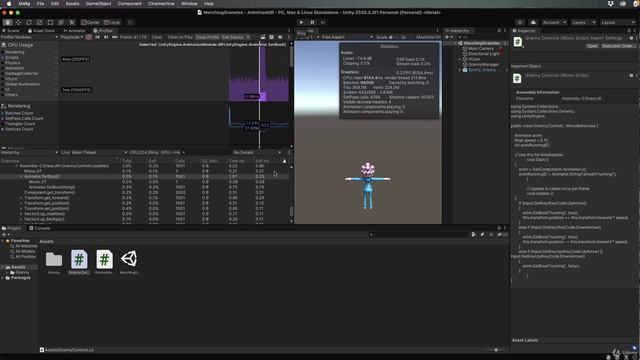Click the Open button in Inspector
Screen dimensions: 640x360
[592, 46]
